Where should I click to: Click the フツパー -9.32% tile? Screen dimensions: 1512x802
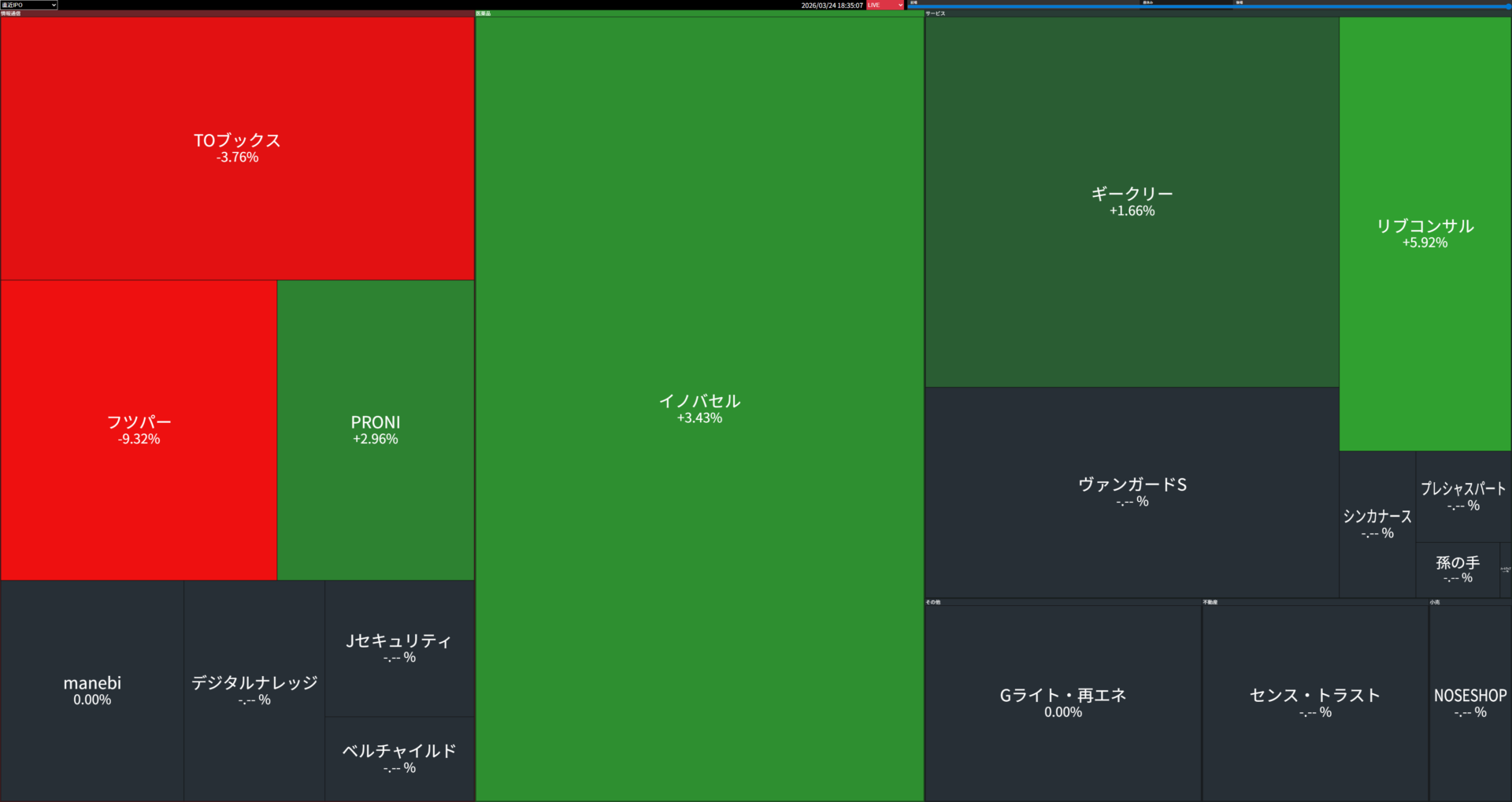tap(139, 430)
